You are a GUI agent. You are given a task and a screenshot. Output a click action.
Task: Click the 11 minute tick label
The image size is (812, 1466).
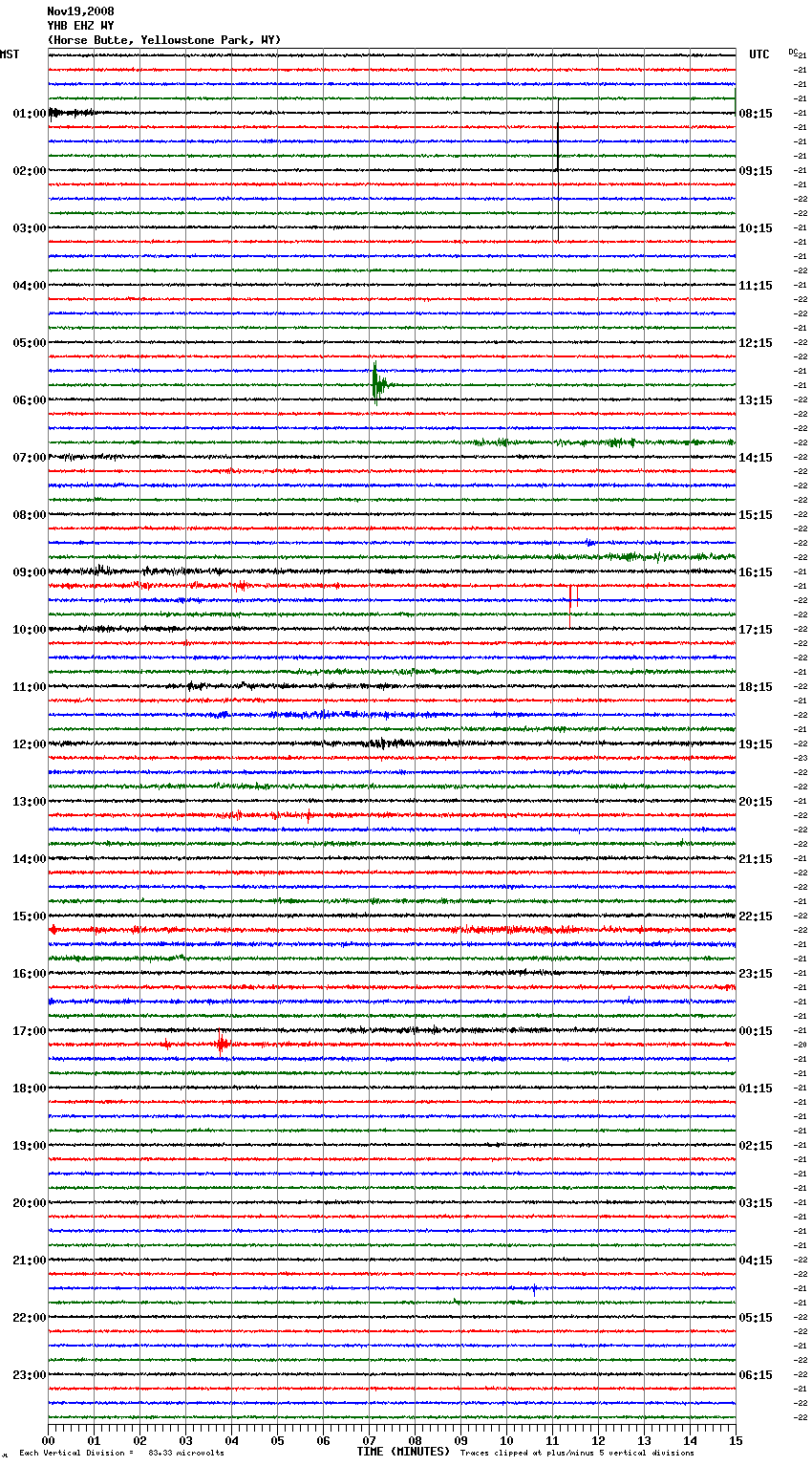553,1440
